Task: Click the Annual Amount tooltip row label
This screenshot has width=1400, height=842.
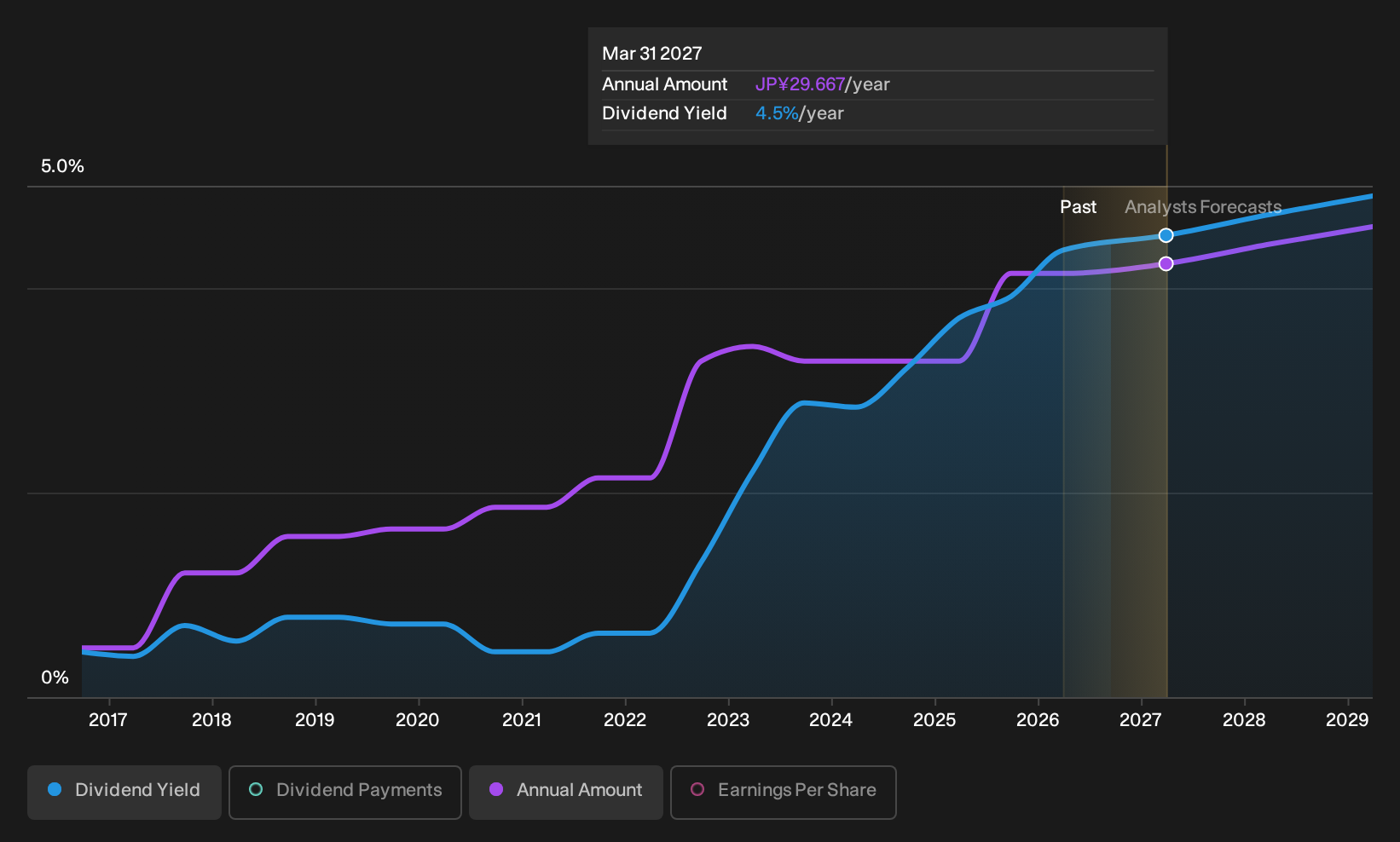Action: pos(664,84)
